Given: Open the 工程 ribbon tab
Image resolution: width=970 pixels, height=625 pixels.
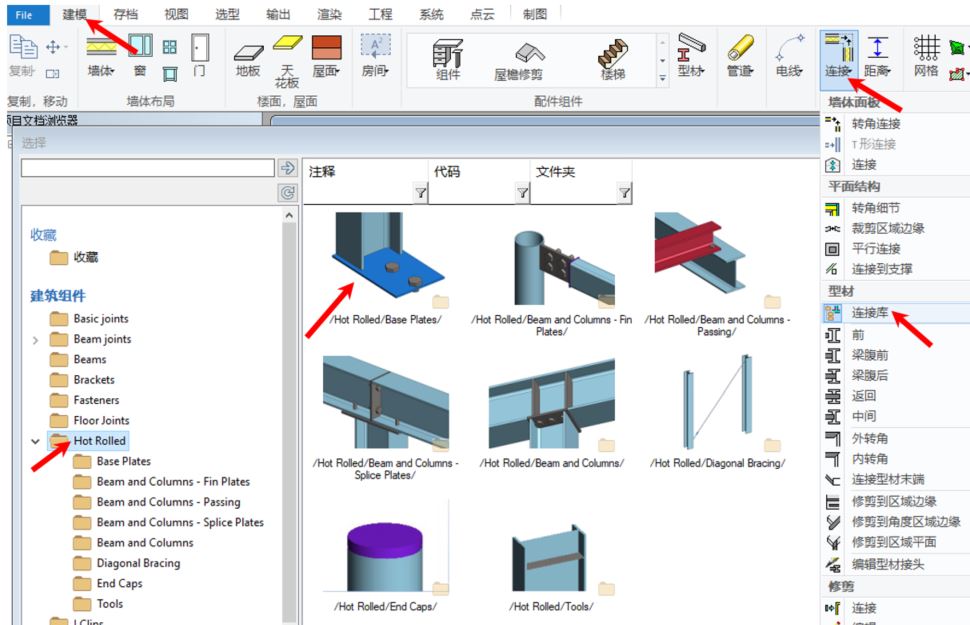Looking at the screenshot, I should pos(380,14).
